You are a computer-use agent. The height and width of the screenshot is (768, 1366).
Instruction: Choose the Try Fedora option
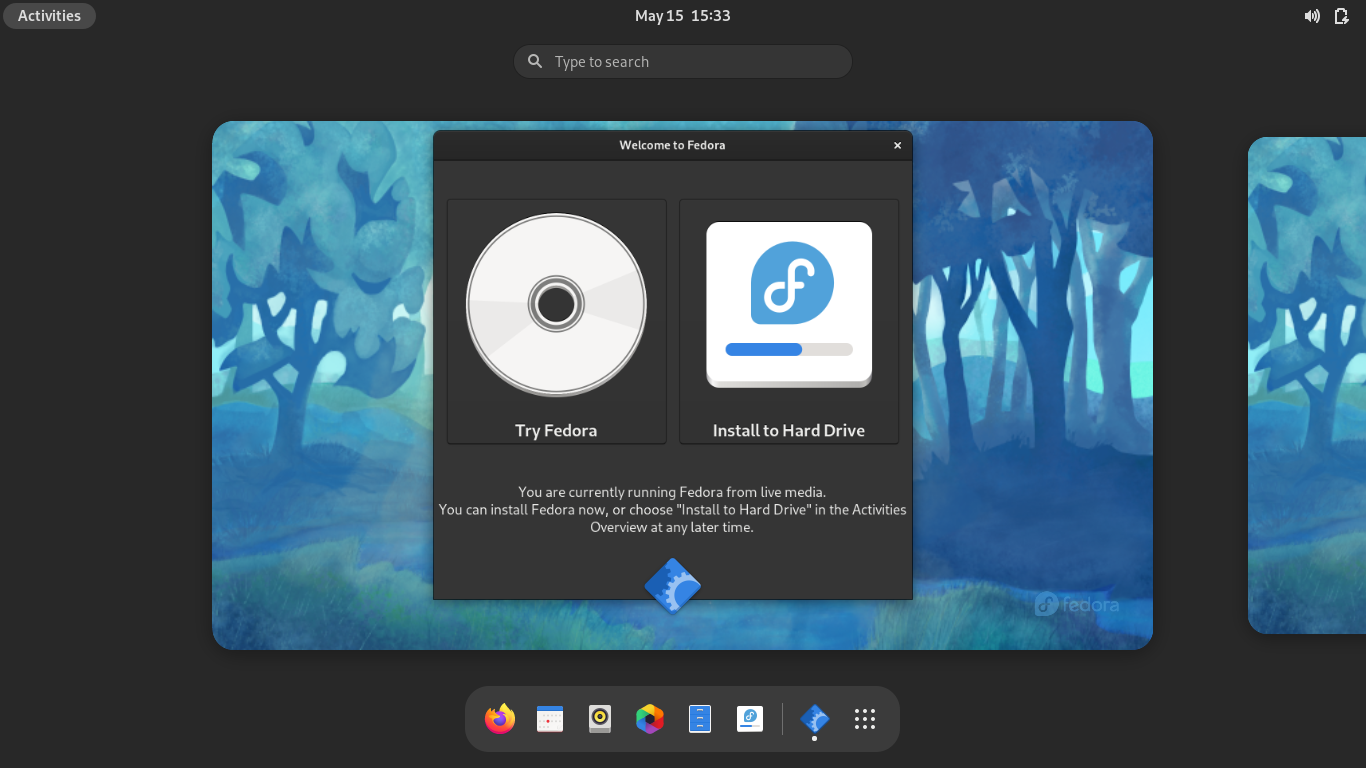pos(556,321)
